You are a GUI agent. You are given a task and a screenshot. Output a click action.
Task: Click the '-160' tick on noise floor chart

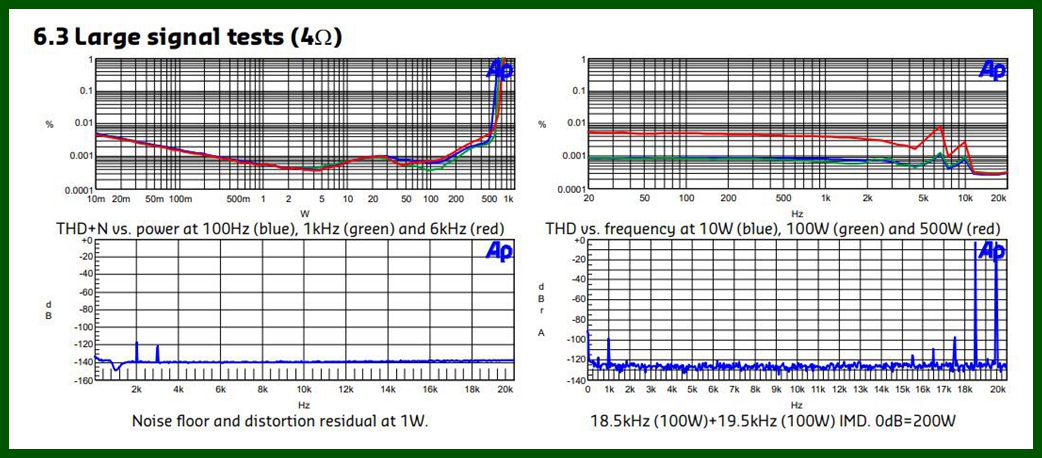click(83, 381)
